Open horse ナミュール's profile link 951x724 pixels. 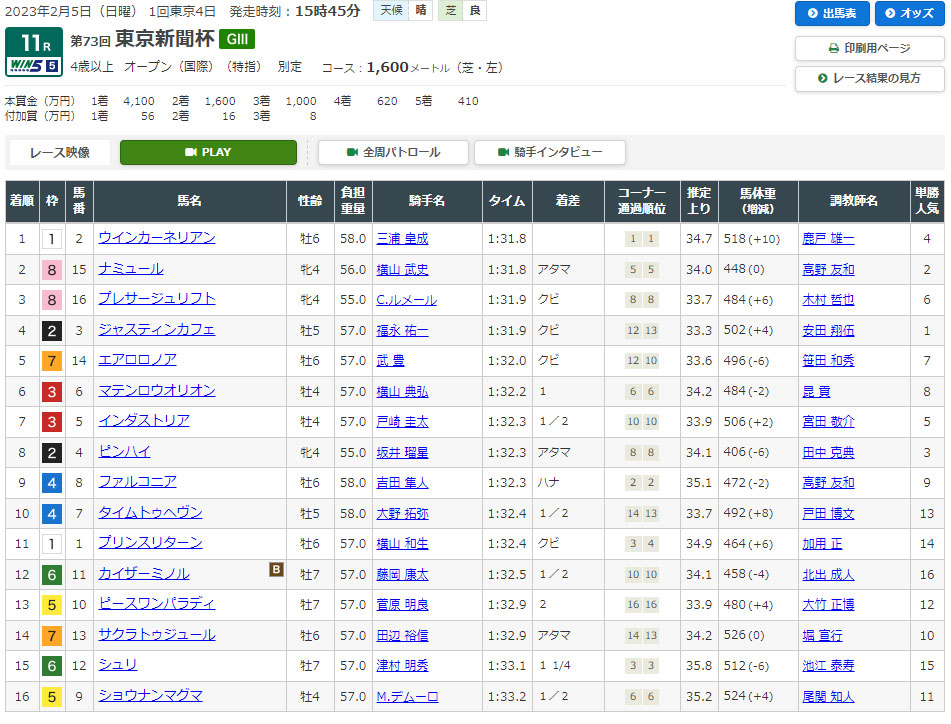[x=131, y=269]
